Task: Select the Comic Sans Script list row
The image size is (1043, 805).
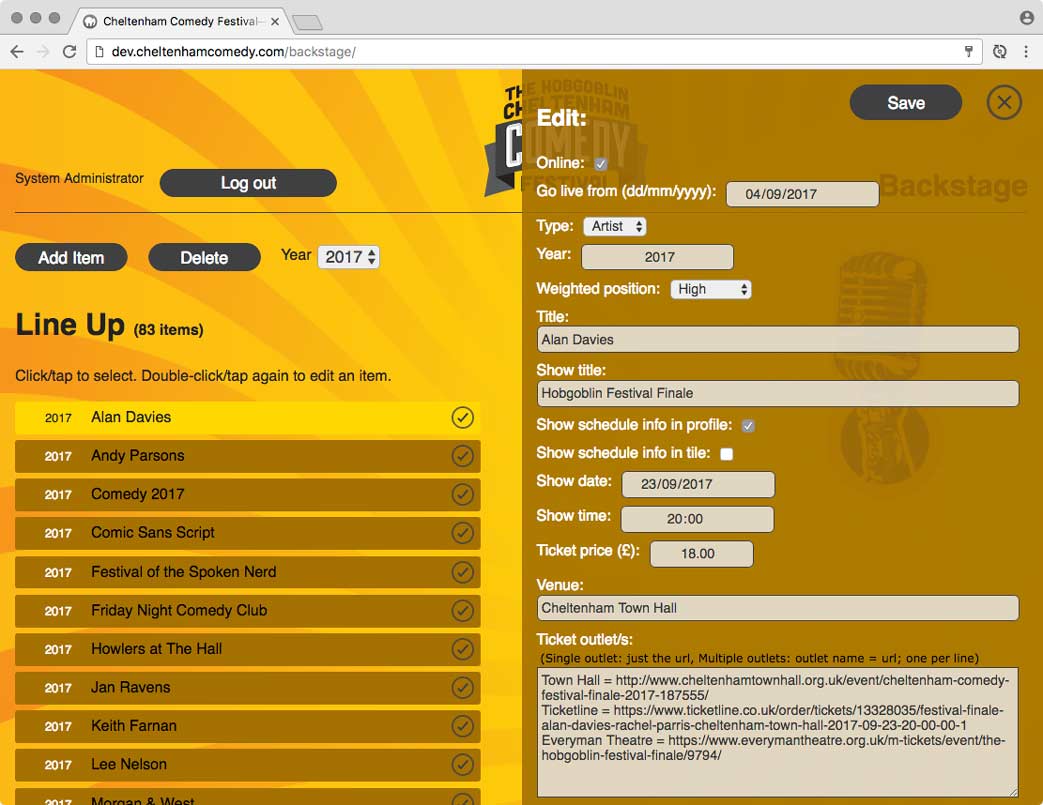Action: coord(247,534)
